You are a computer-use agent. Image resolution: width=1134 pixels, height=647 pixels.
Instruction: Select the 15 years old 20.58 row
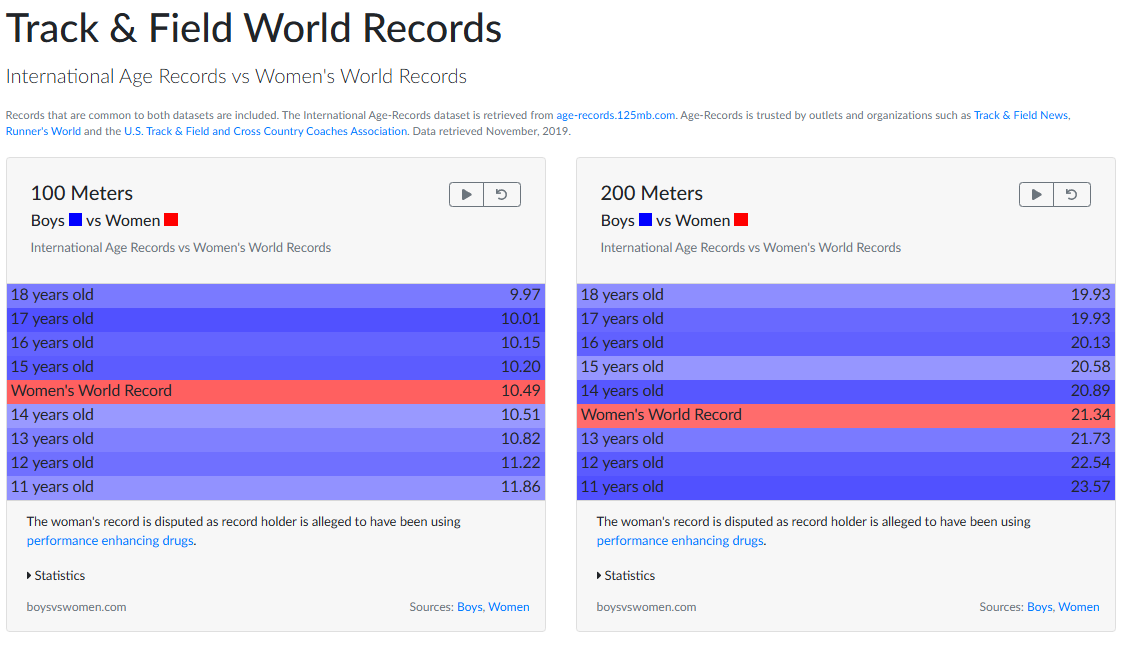click(x=845, y=367)
